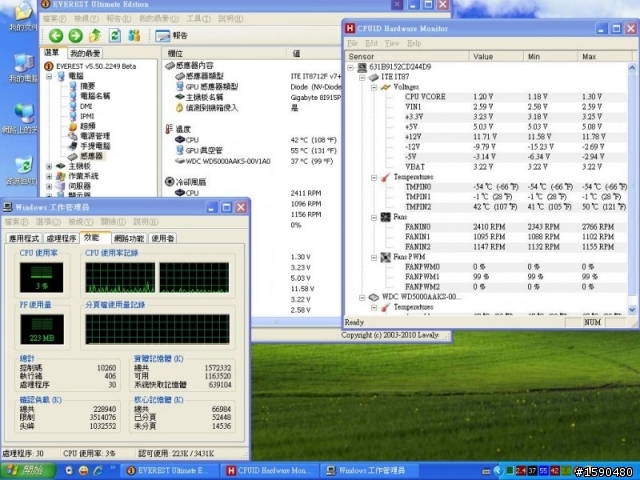640x480 pixels.
Task: Open the 報告 report button in EVEREST toolbar
Action: click(171, 36)
